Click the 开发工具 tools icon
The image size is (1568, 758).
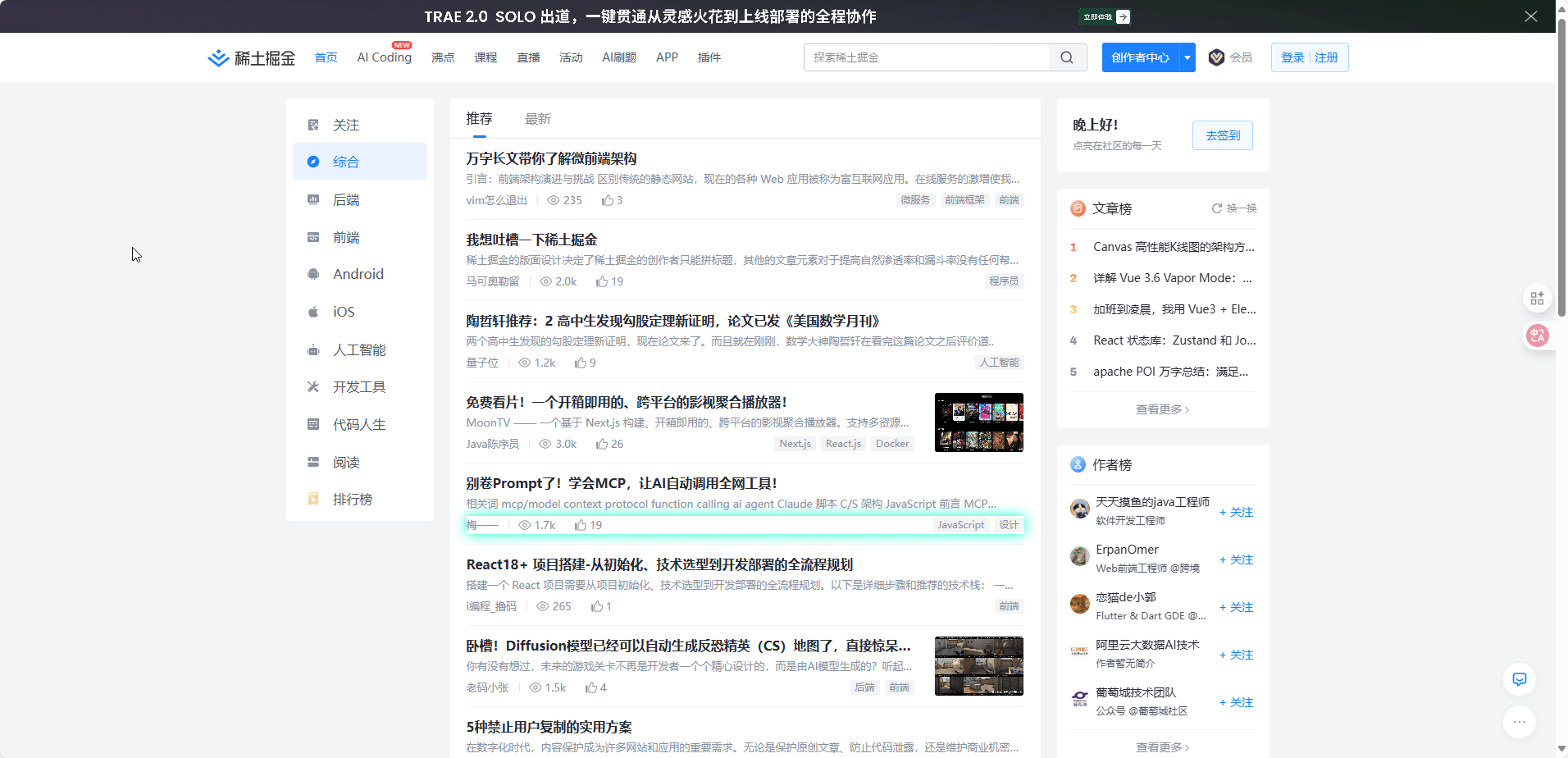[x=313, y=386]
